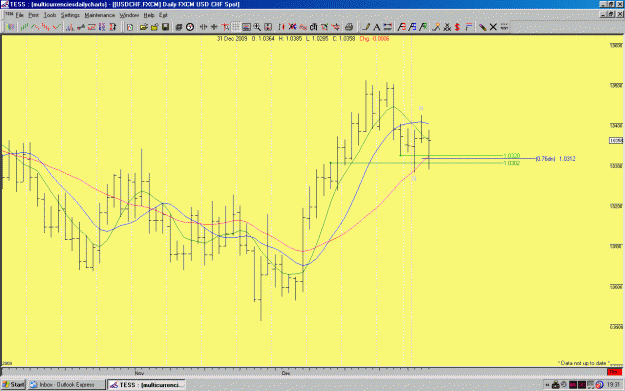The width and height of the screenshot is (625, 391).
Task: Open the Window menu
Action: 129,15
